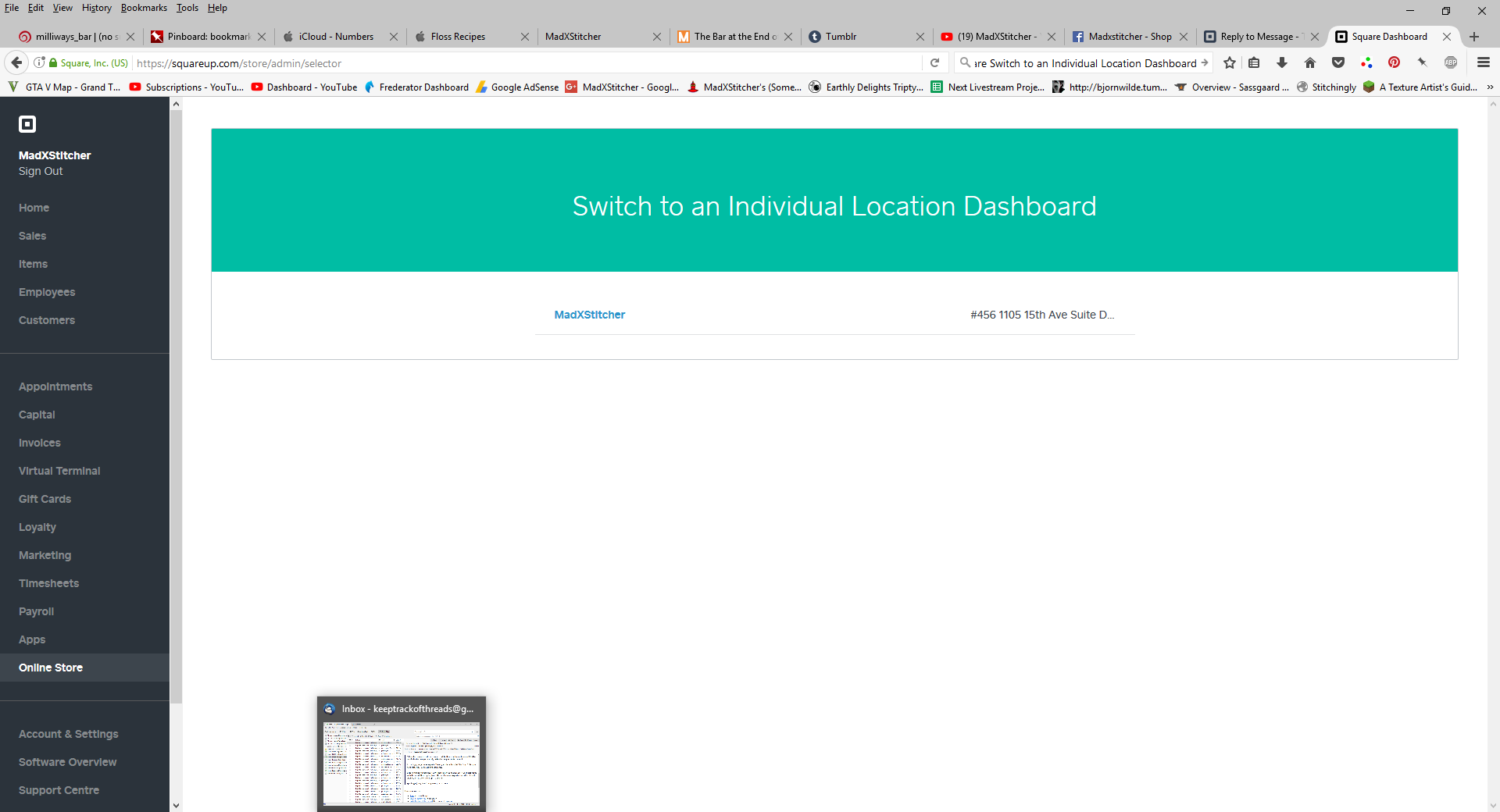Click the Sign Out link
Image resolution: width=1500 pixels, height=812 pixels.
point(40,171)
